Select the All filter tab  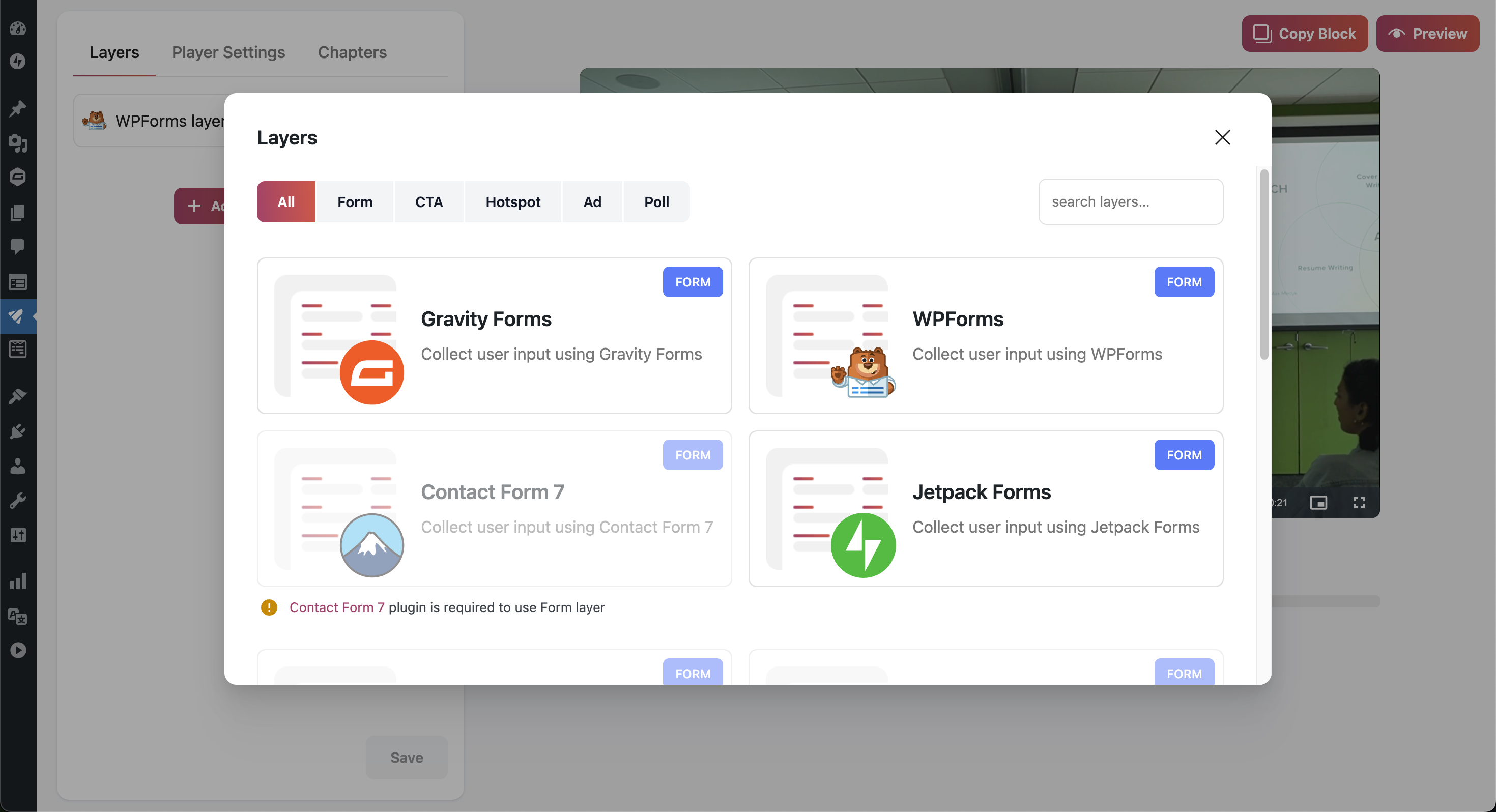pos(286,202)
